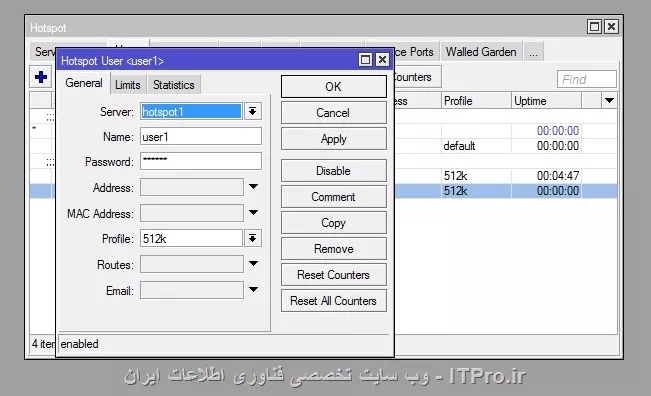
Task: Click the Routes input field
Action: (192, 264)
